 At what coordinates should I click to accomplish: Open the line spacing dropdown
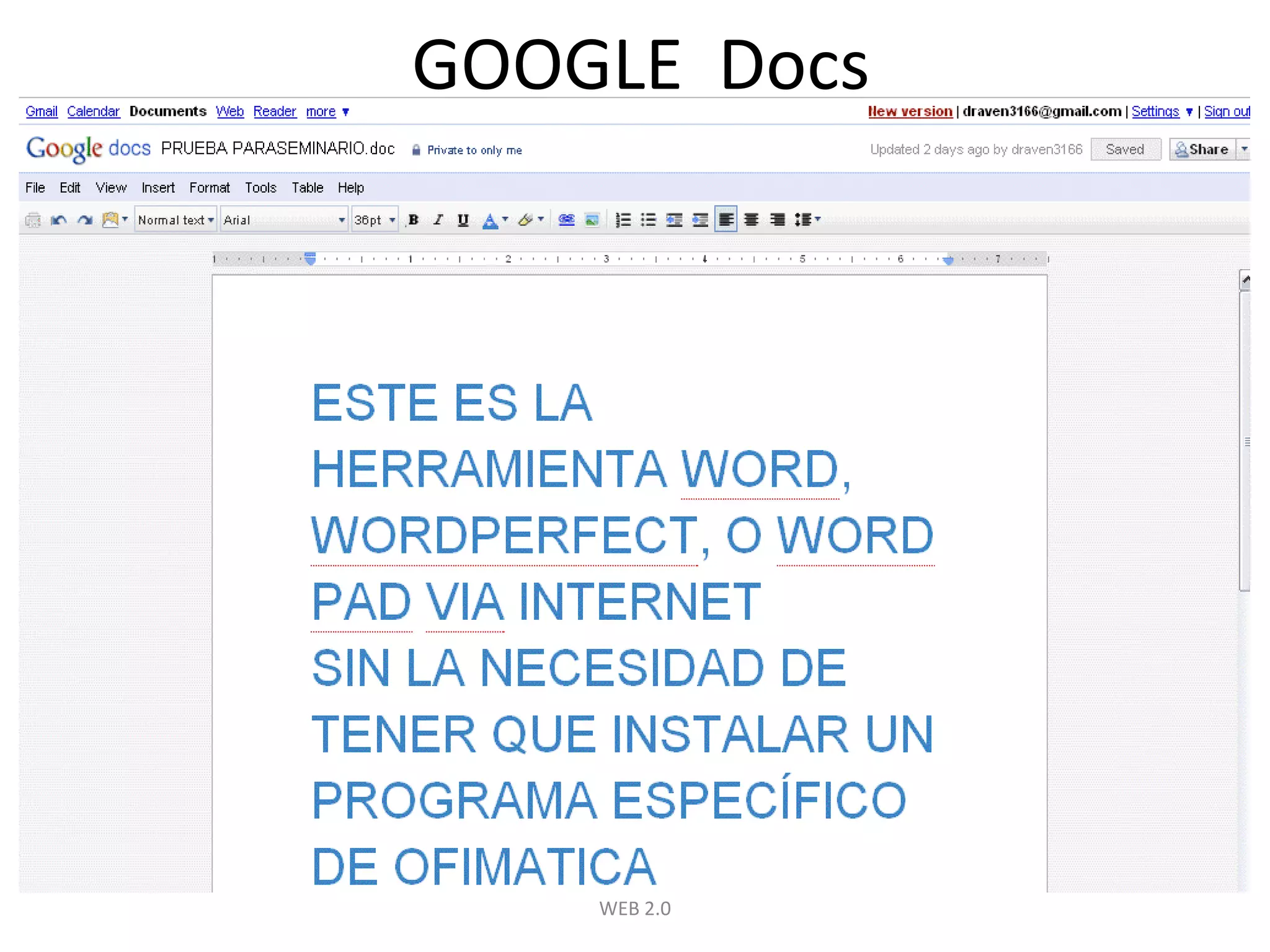click(x=807, y=220)
